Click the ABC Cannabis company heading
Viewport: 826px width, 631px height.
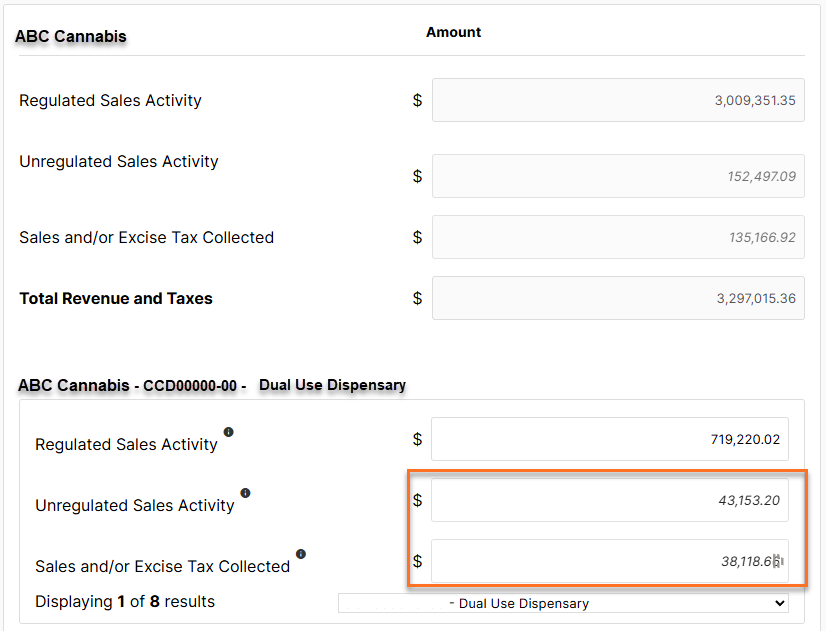tap(71, 36)
